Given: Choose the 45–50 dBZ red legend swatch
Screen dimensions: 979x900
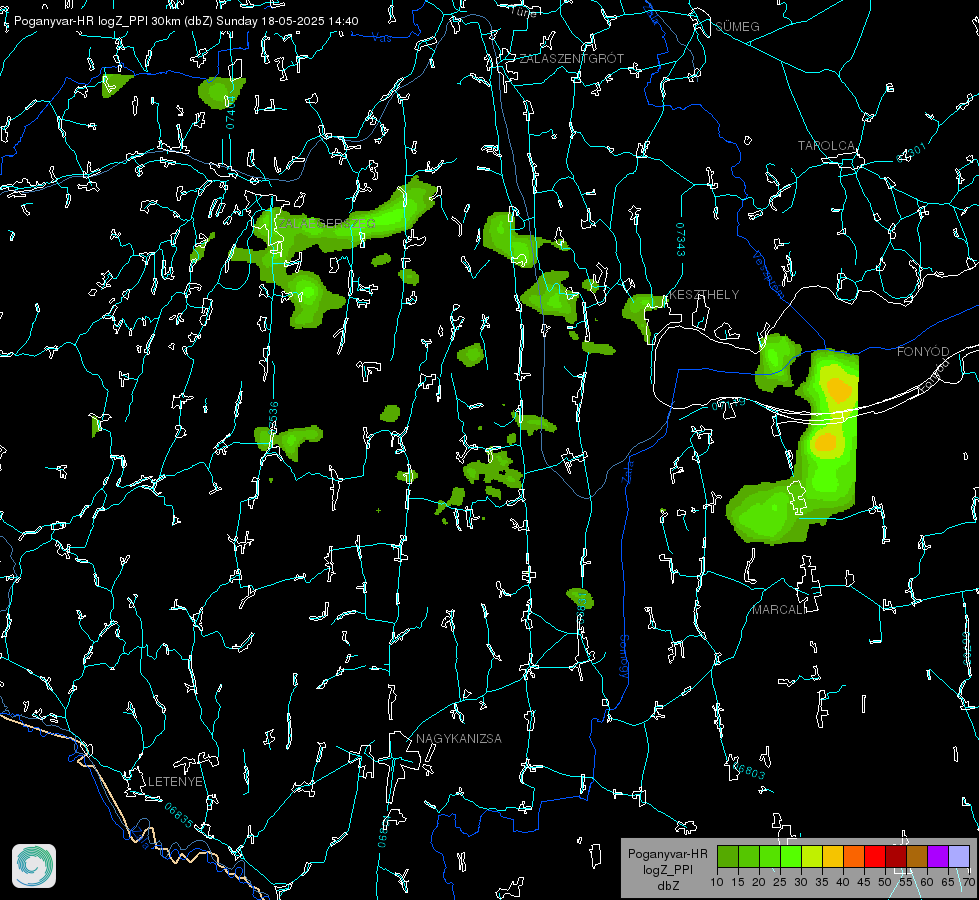Looking at the screenshot, I should click(x=875, y=856).
